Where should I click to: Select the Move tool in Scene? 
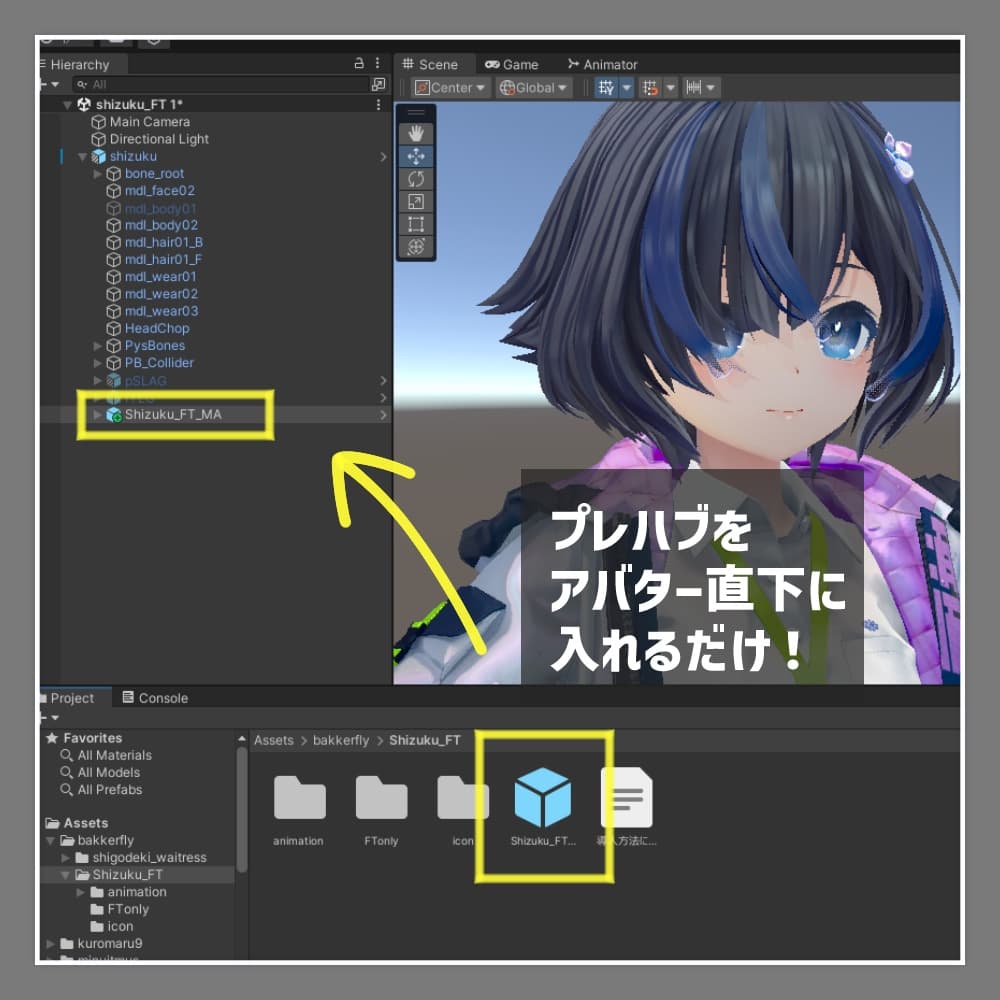click(x=417, y=156)
